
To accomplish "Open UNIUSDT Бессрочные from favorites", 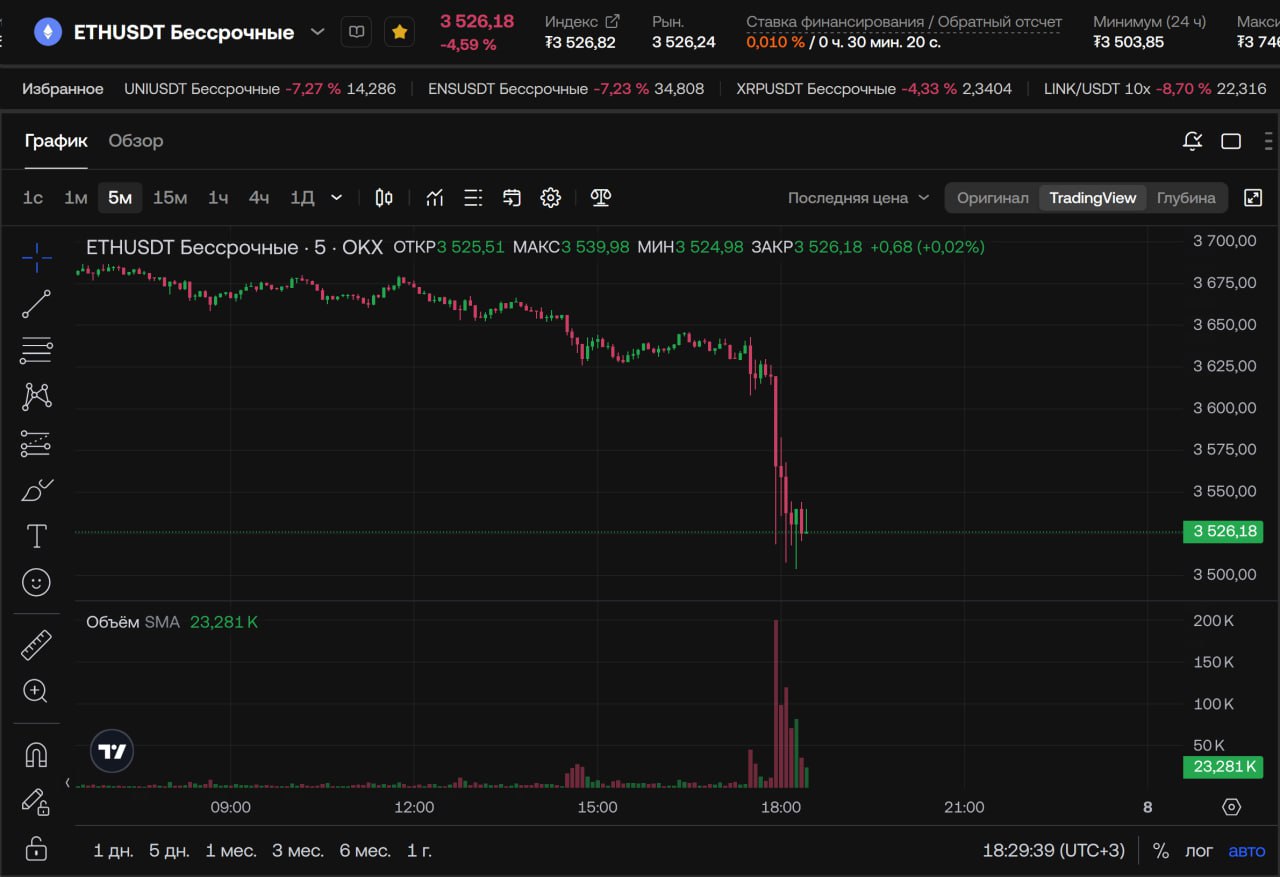I will (x=260, y=89).
